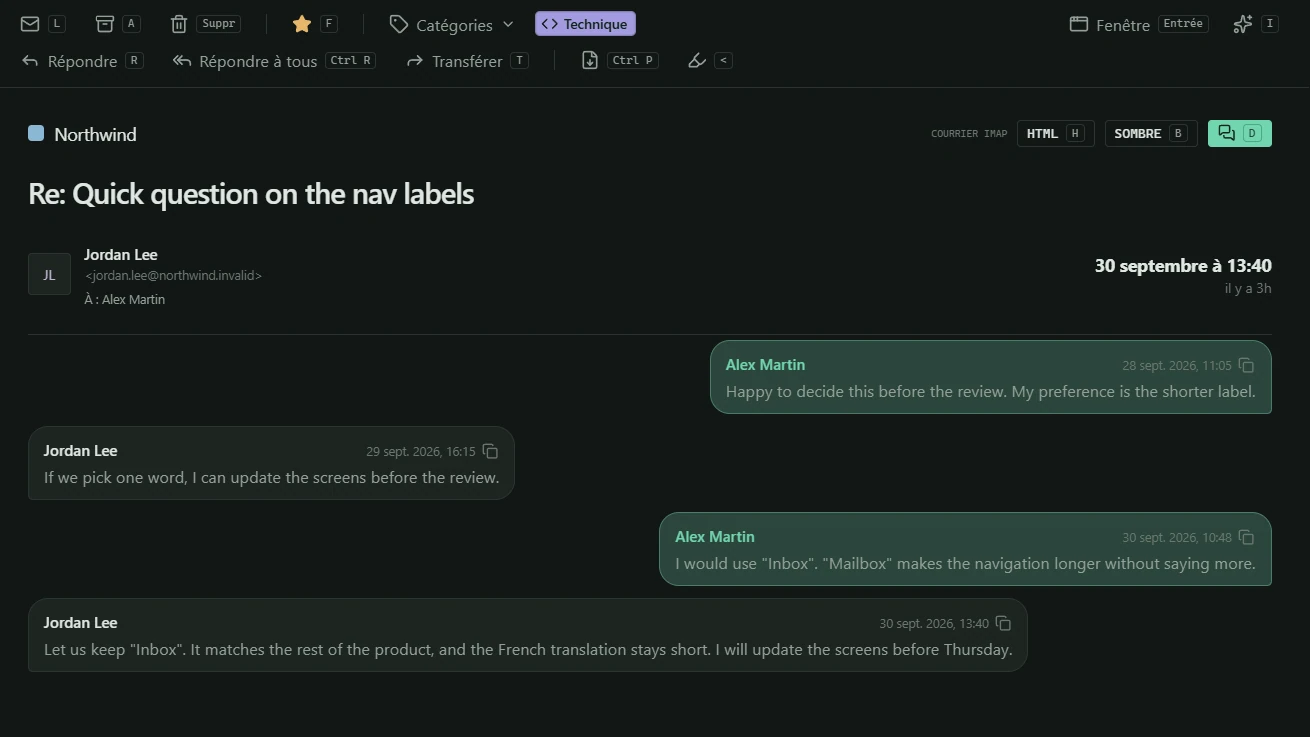Toggle HTML view mode
The height and width of the screenshot is (737, 1310).
coord(1055,133)
